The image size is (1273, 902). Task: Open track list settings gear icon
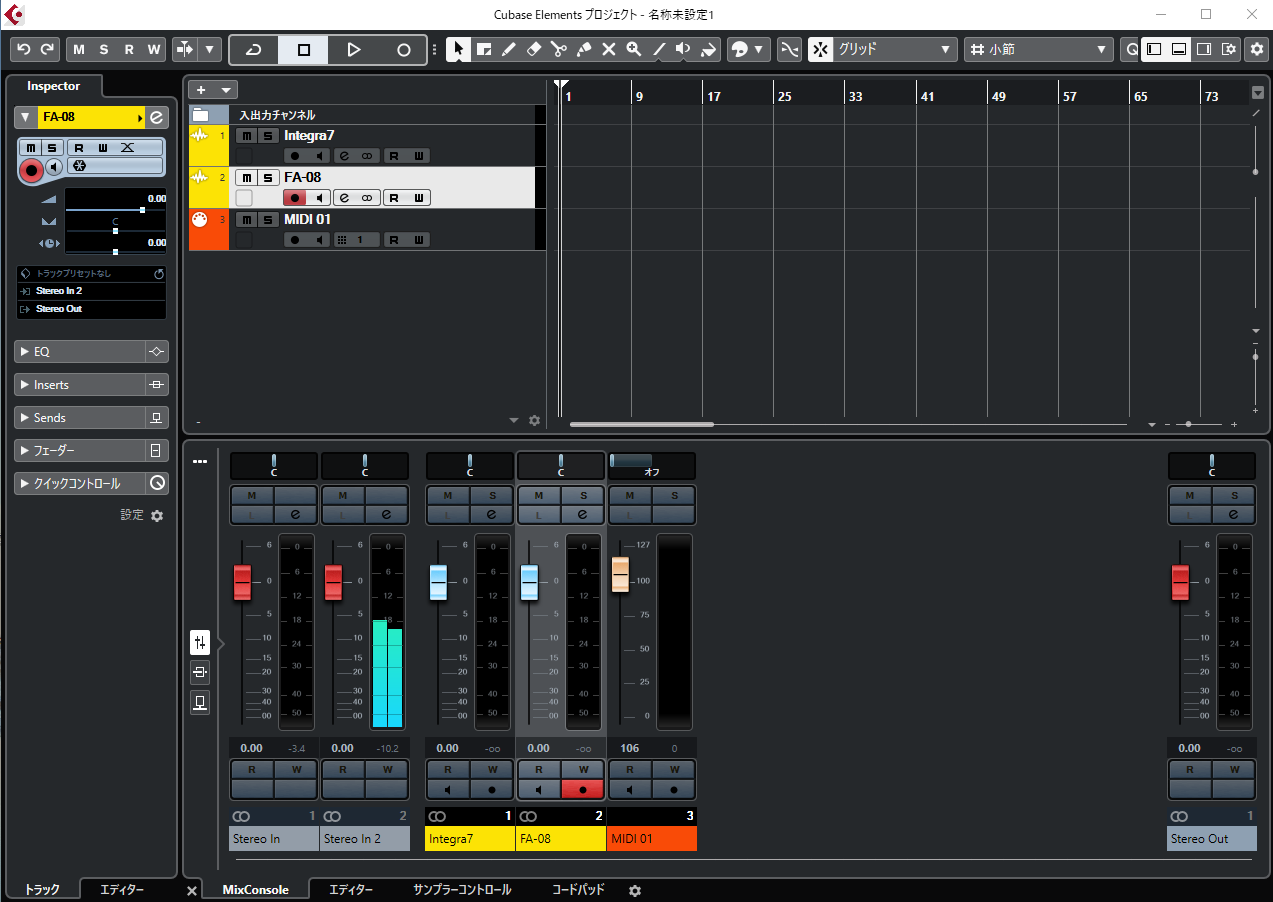click(534, 421)
